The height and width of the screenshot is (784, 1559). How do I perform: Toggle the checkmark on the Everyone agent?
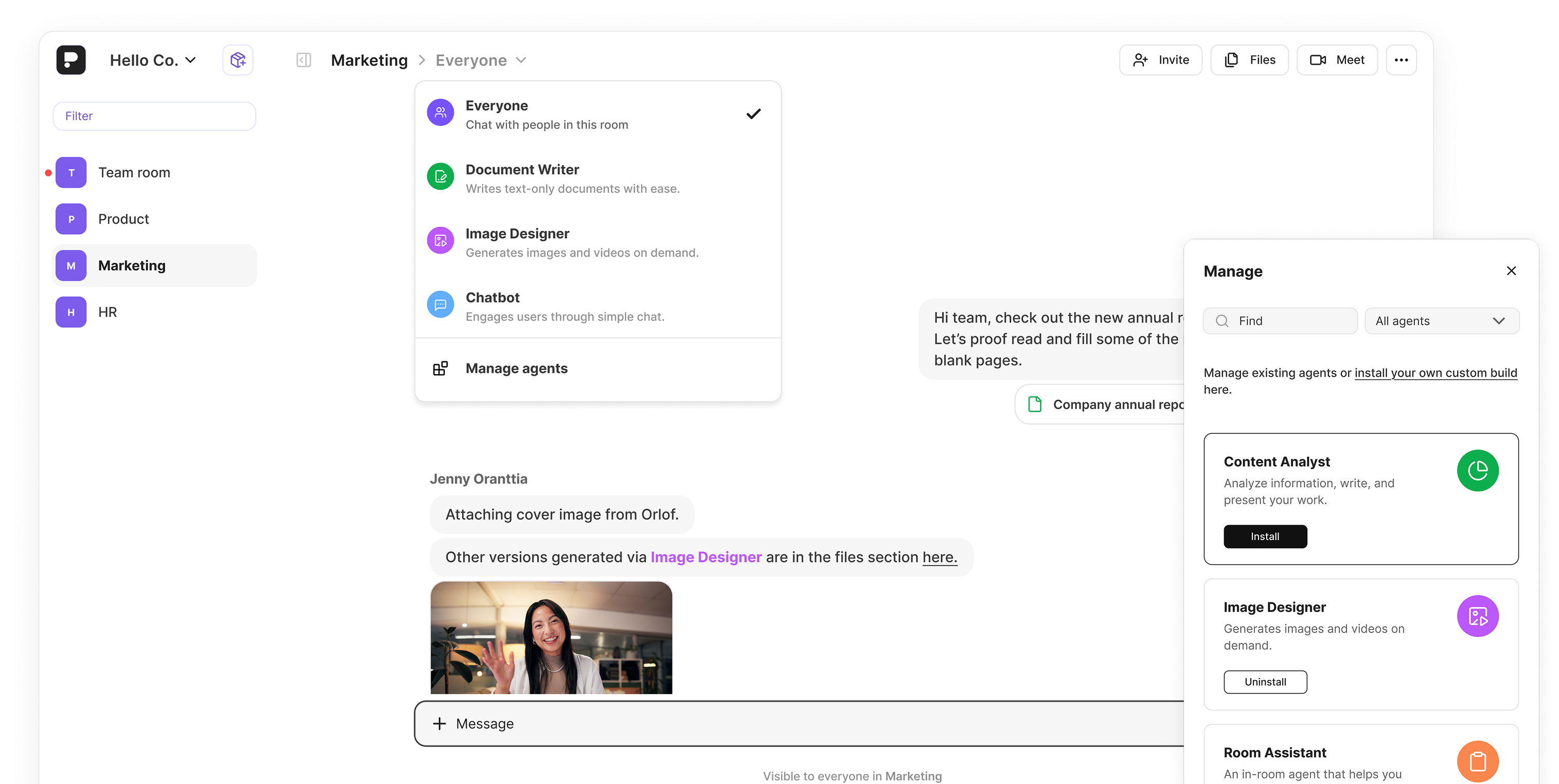[x=753, y=113]
